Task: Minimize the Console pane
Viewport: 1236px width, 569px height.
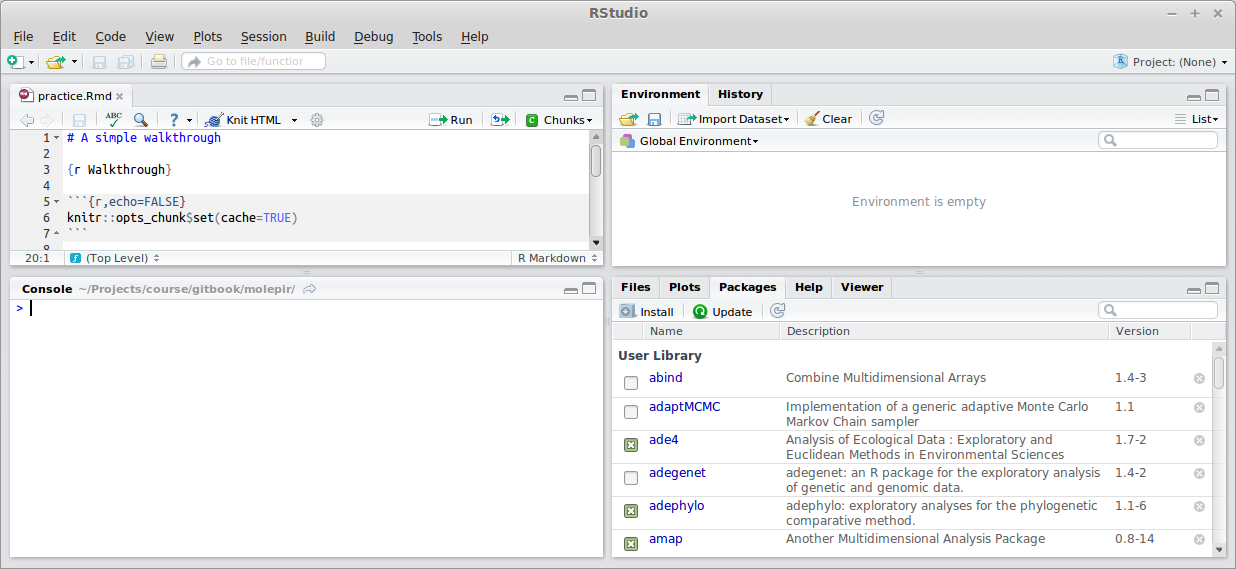Action: pos(571,290)
